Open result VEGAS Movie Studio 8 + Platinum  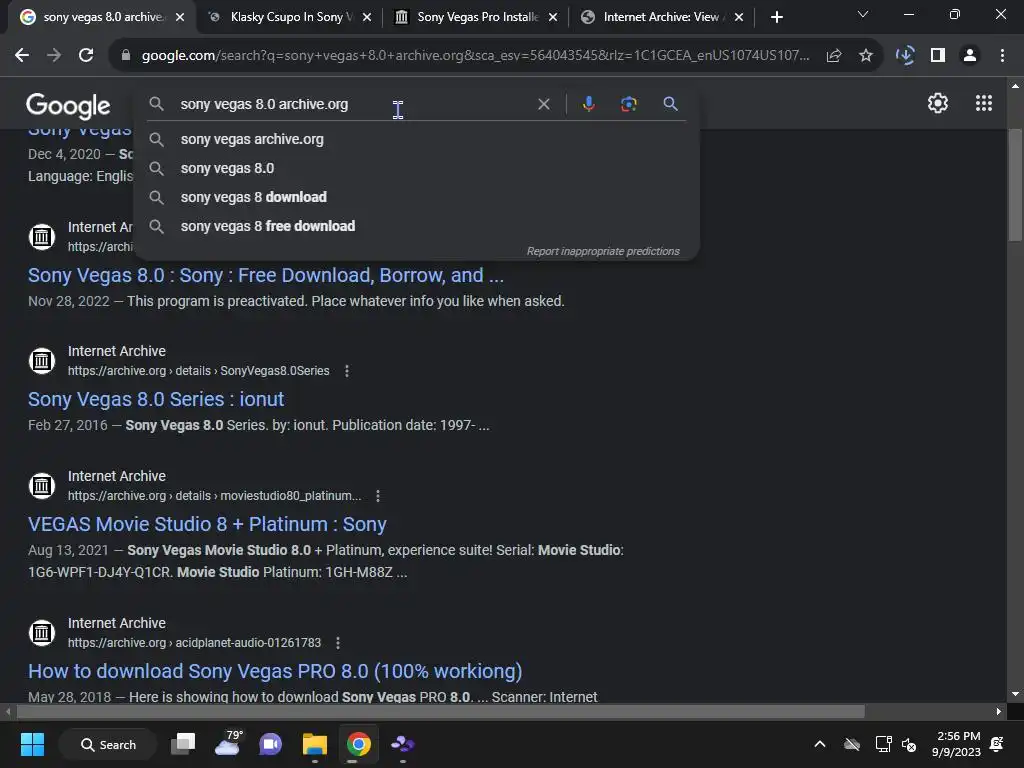[x=207, y=524]
